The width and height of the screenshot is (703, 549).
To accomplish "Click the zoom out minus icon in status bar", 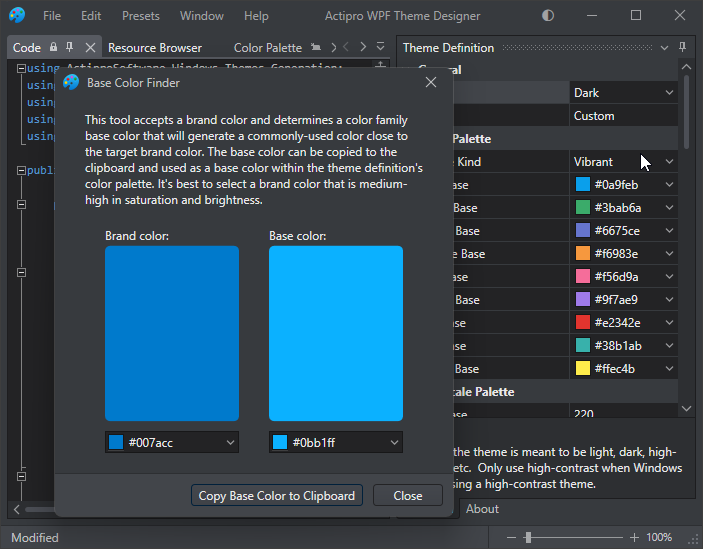I will coord(511,537).
